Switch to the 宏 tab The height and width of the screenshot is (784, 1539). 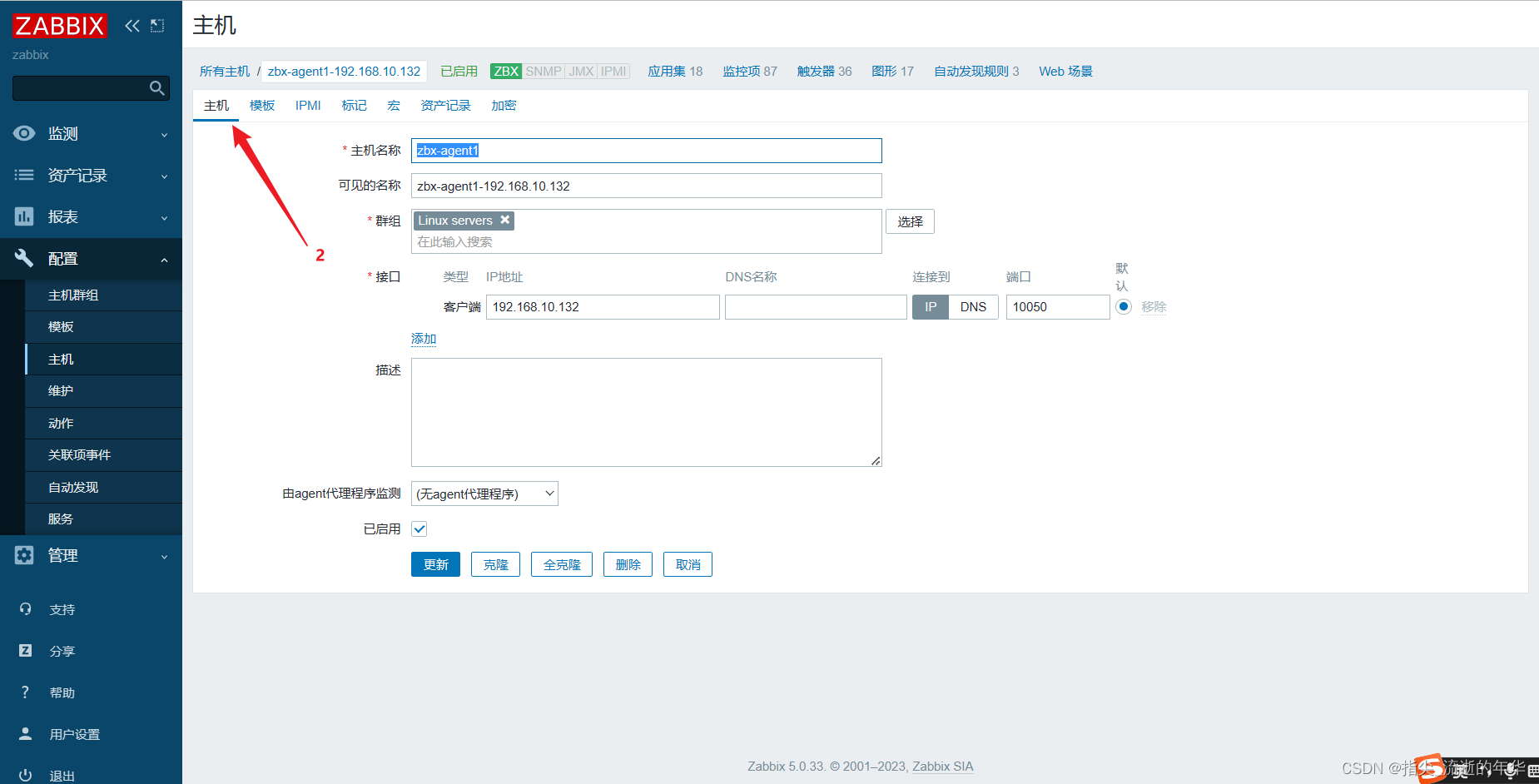394,106
